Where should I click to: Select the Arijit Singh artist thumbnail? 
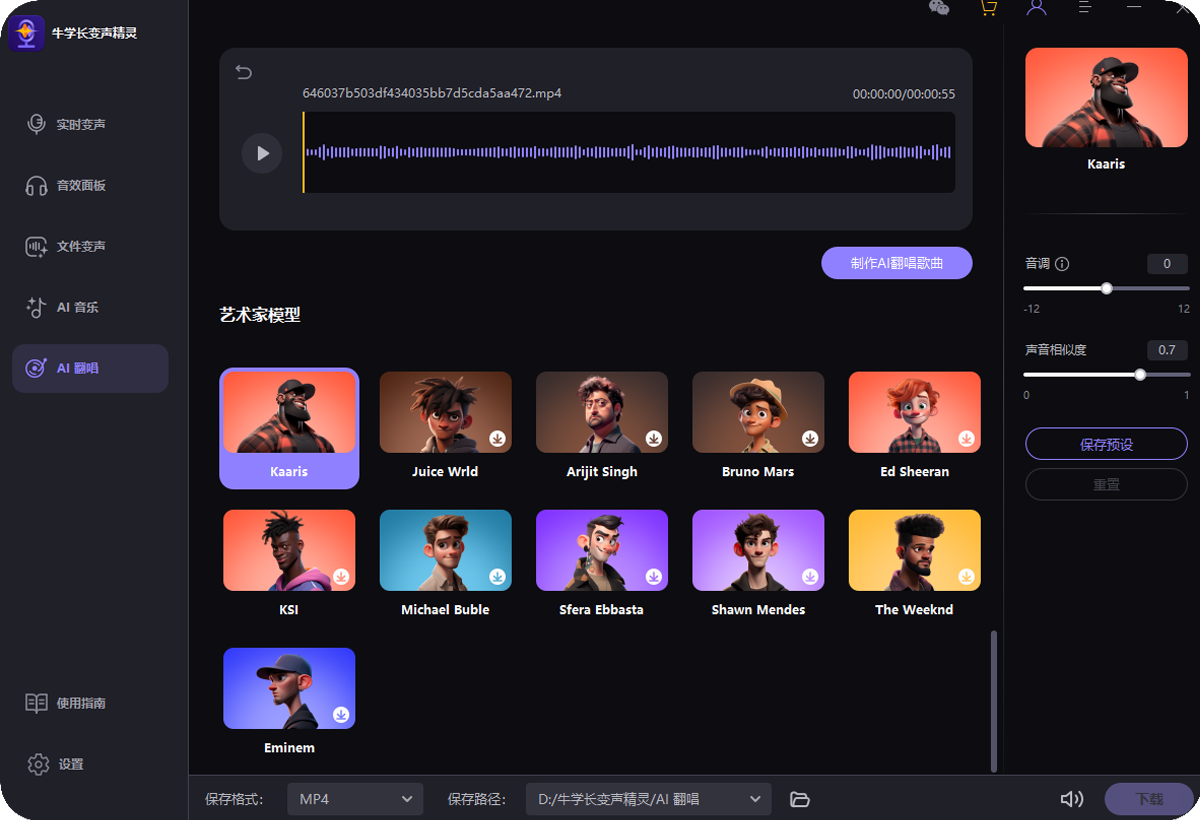[x=601, y=412]
